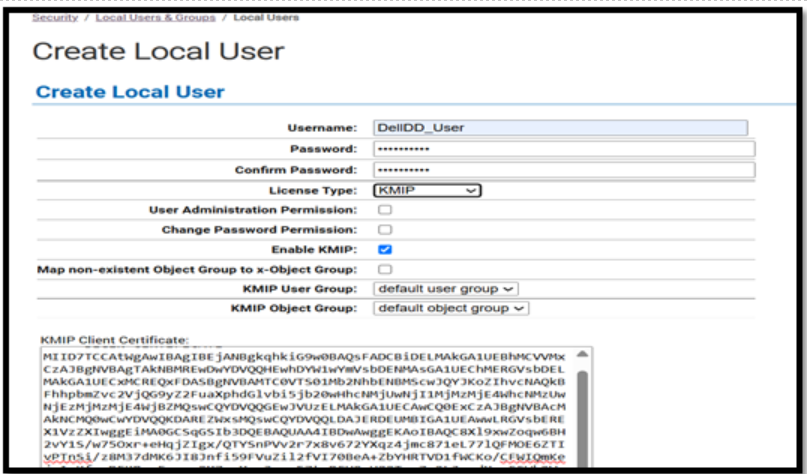
Task: Click the Password input field
Action: [564, 149]
